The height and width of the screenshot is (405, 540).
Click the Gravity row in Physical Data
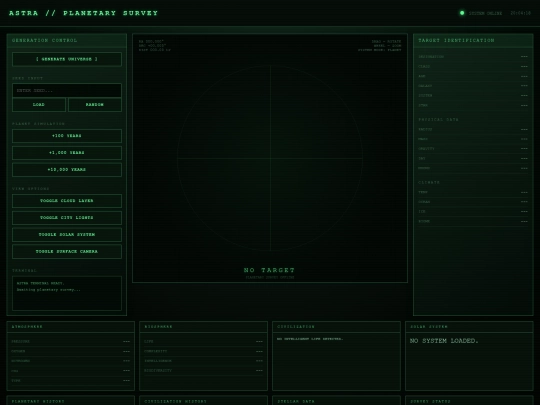point(473,149)
